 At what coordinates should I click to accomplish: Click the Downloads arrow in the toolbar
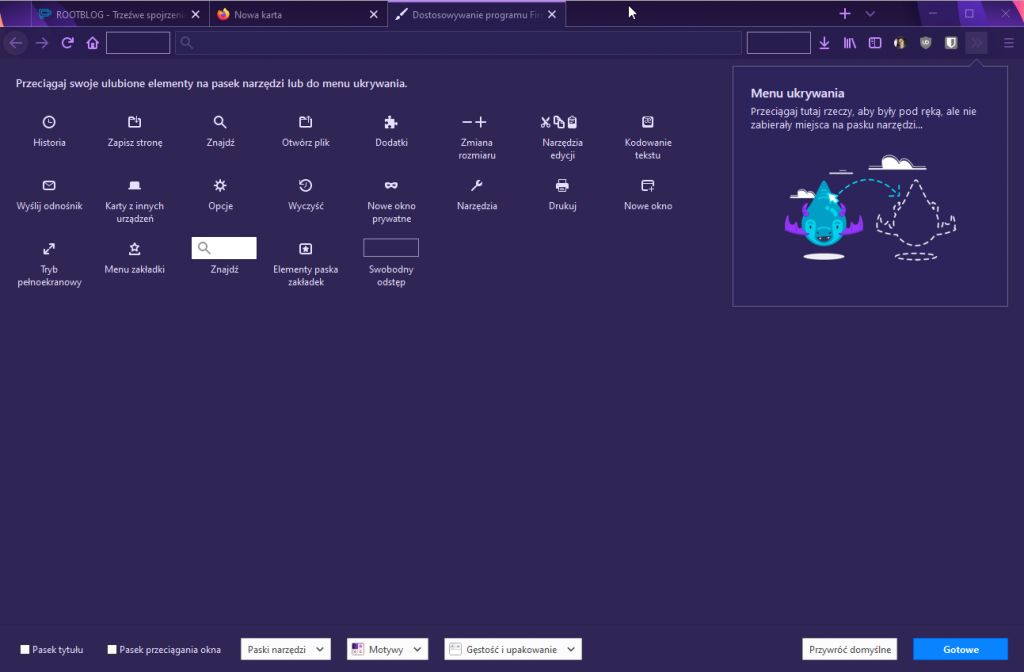pyautogui.click(x=824, y=42)
